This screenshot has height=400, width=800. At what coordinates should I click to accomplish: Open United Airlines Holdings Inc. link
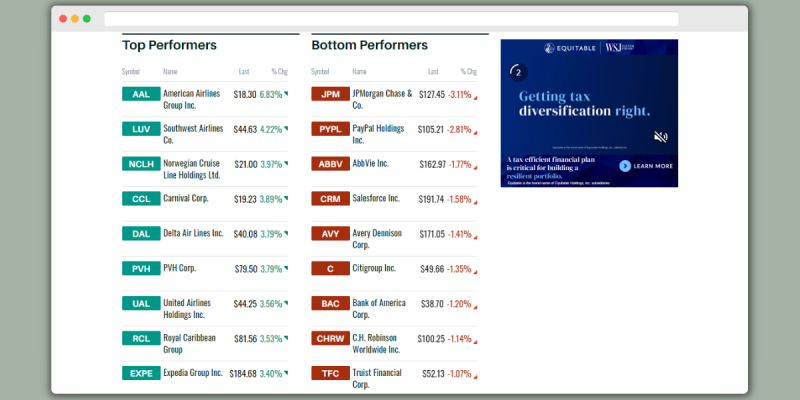coord(187,309)
